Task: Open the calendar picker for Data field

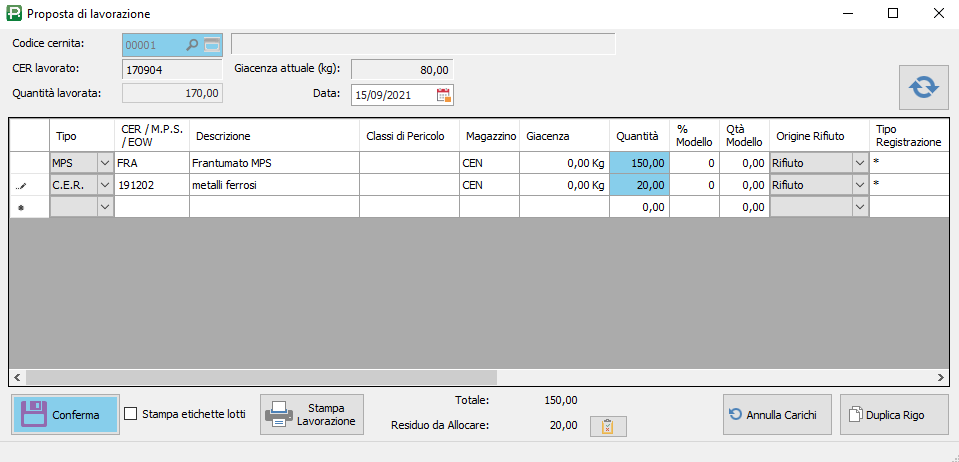Action: [x=444, y=95]
